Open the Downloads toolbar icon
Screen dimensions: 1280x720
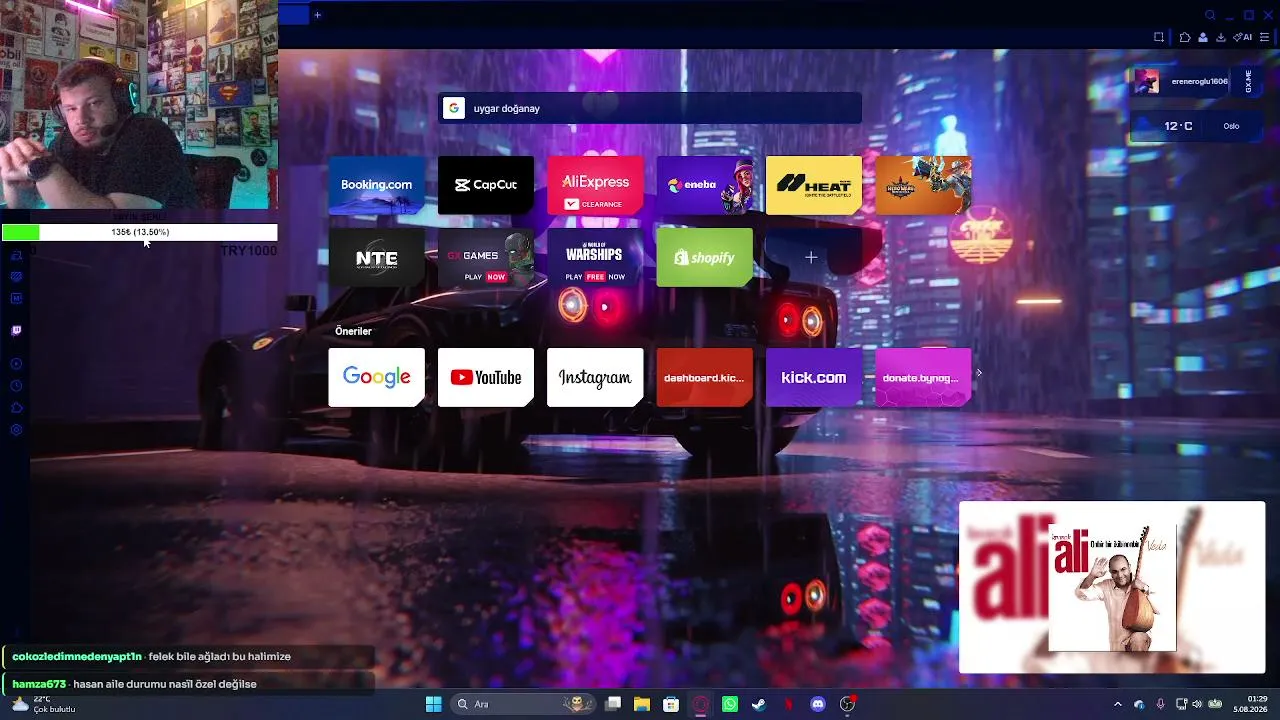[x=1221, y=37]
